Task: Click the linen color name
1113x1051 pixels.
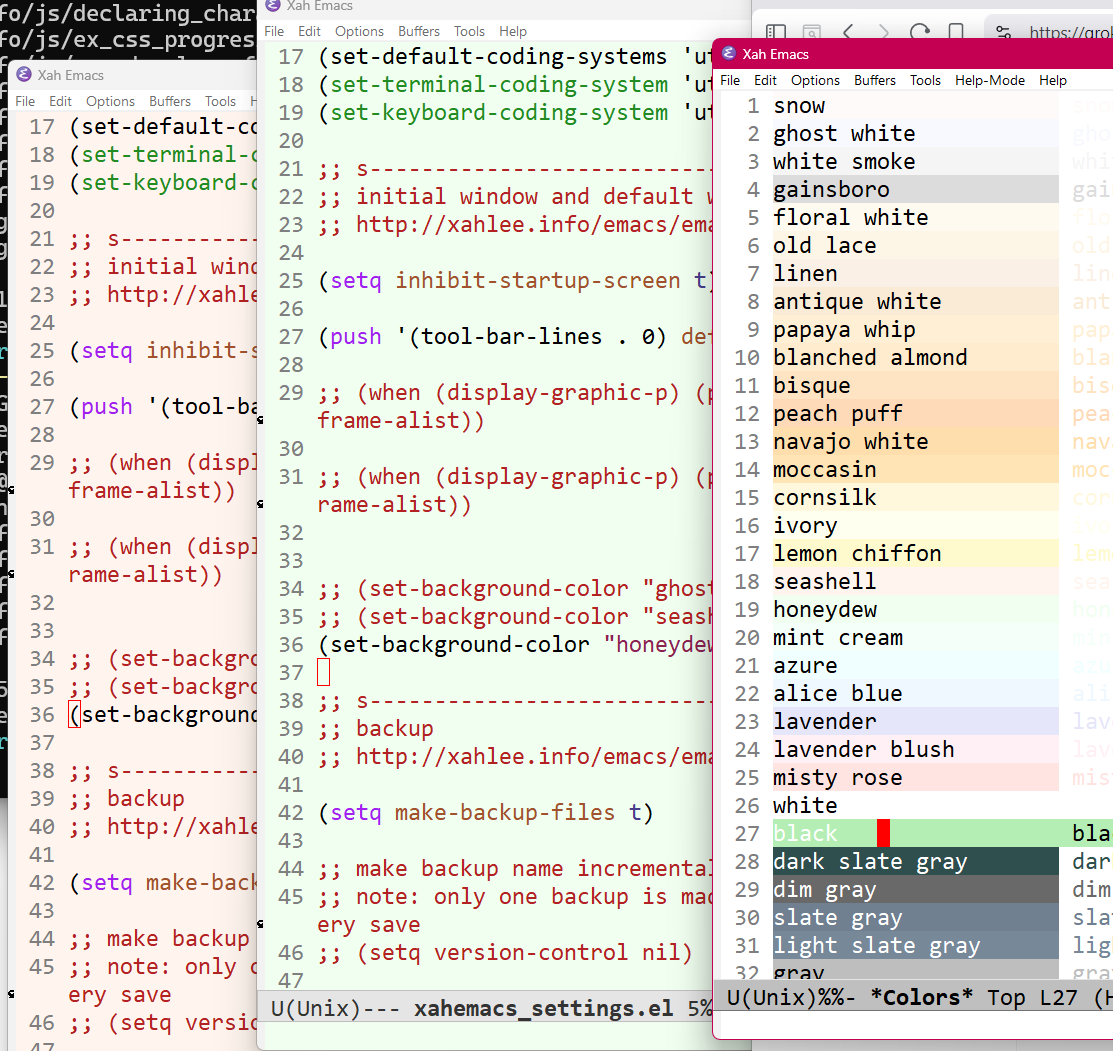Action: coord(805,274)
